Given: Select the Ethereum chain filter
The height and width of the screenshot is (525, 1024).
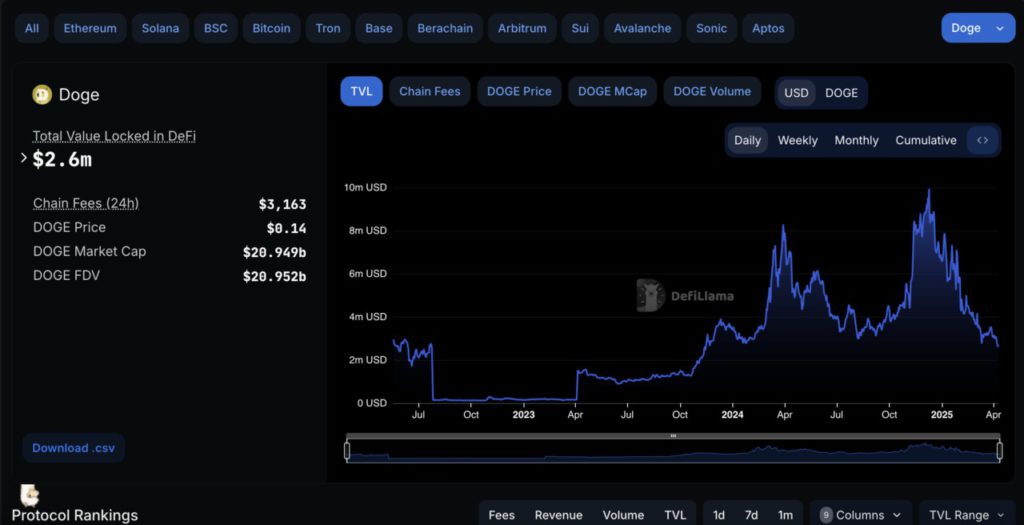Looking at the screenshot, I should pos(90,29).
